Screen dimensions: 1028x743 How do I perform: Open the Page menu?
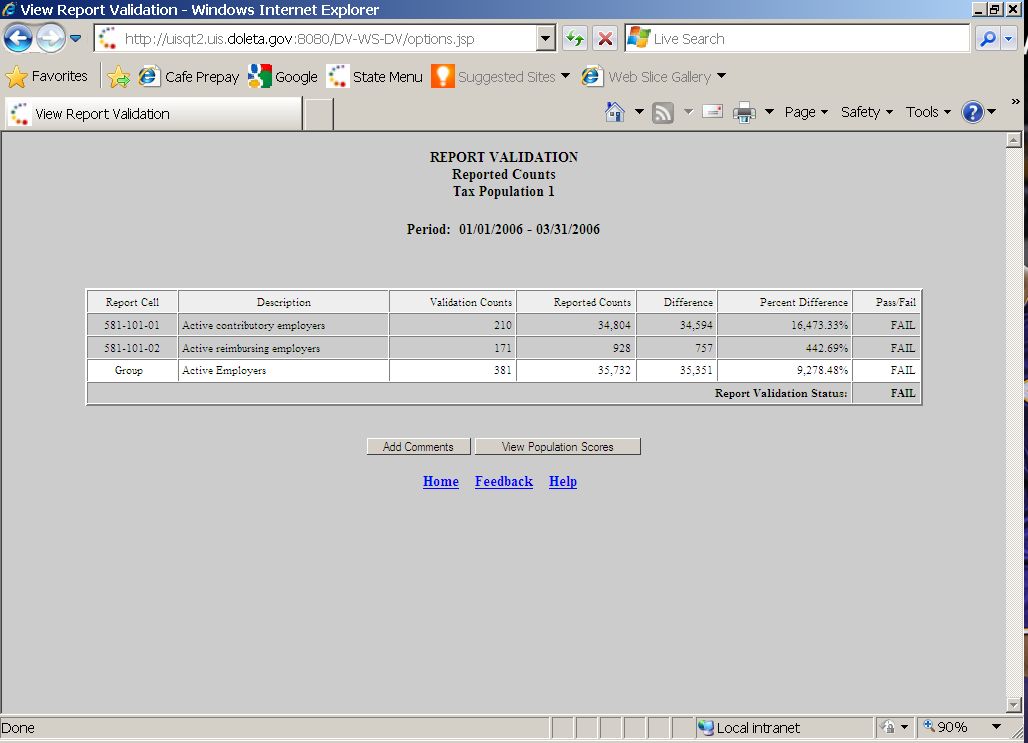[806, 112]
